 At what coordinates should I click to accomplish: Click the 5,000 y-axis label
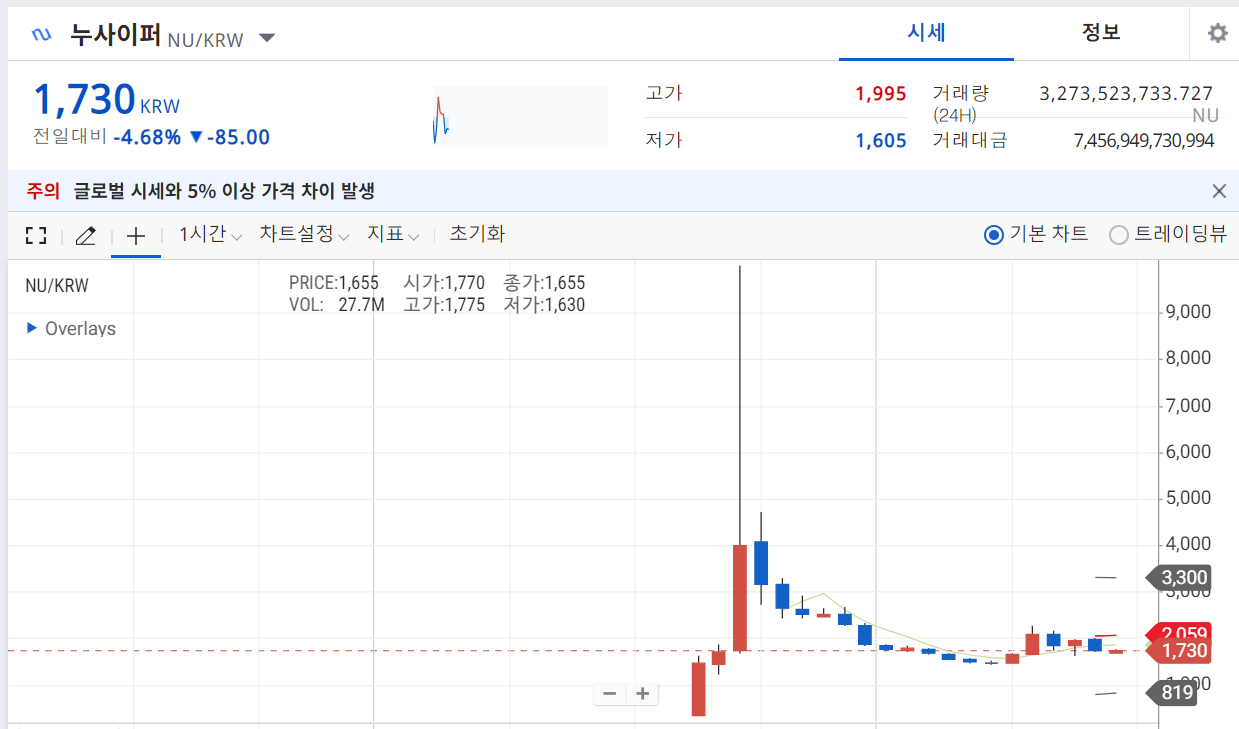1189,498
